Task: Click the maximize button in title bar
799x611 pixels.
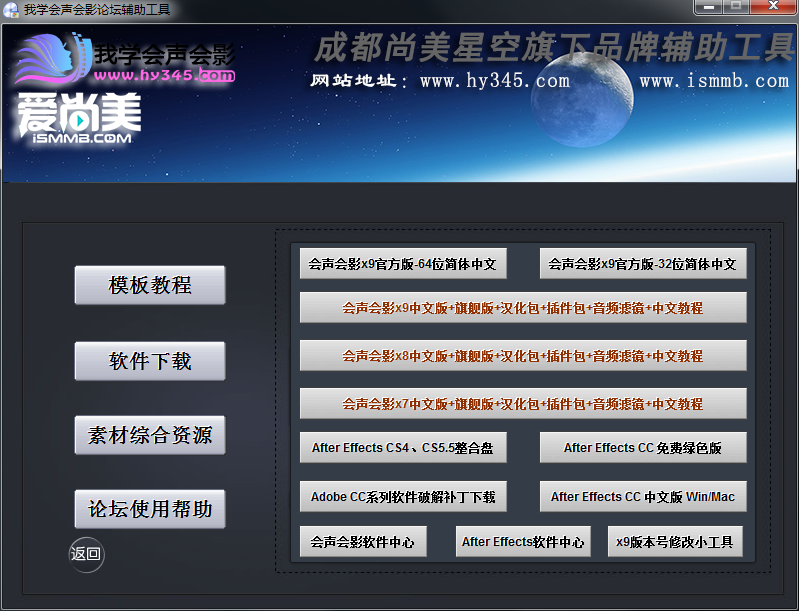Action: (x=735, y=7)
